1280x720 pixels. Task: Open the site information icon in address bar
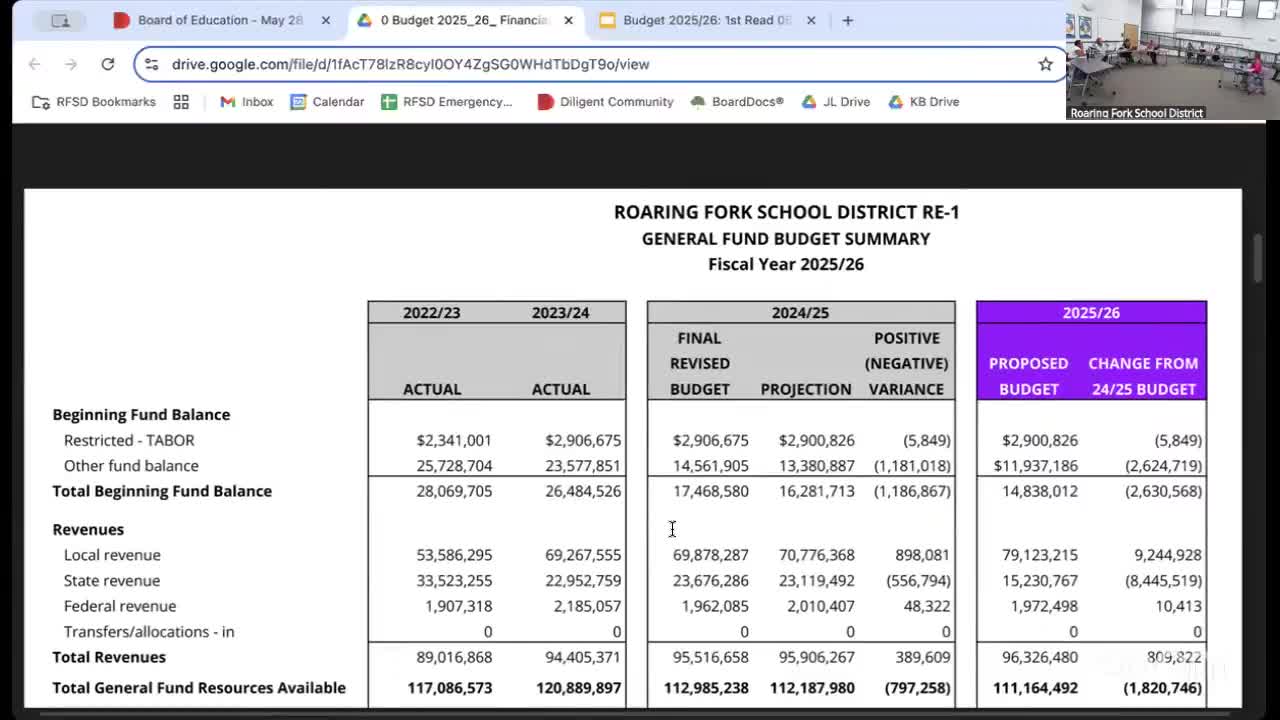point(151,64)
